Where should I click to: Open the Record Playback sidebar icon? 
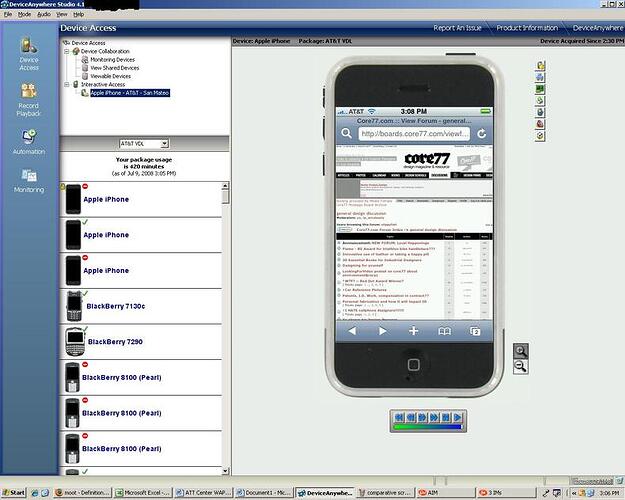28,100
